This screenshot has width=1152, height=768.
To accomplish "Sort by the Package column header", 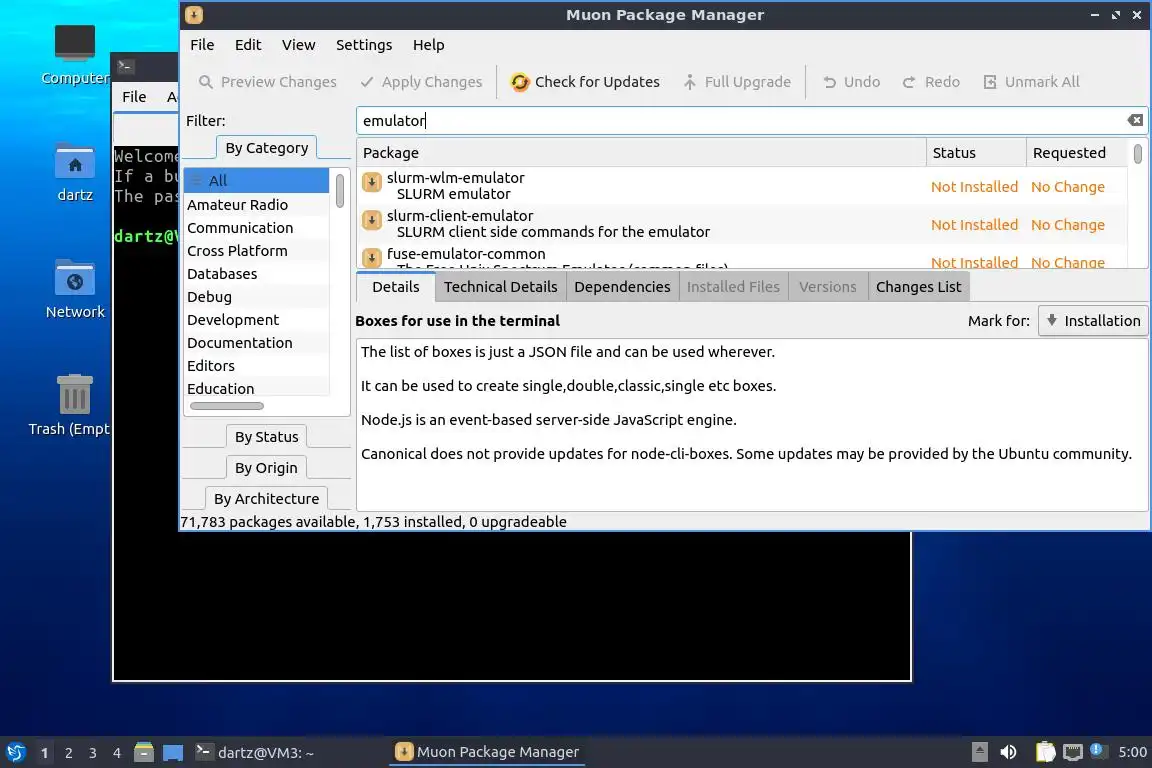I will coord(641,153).
